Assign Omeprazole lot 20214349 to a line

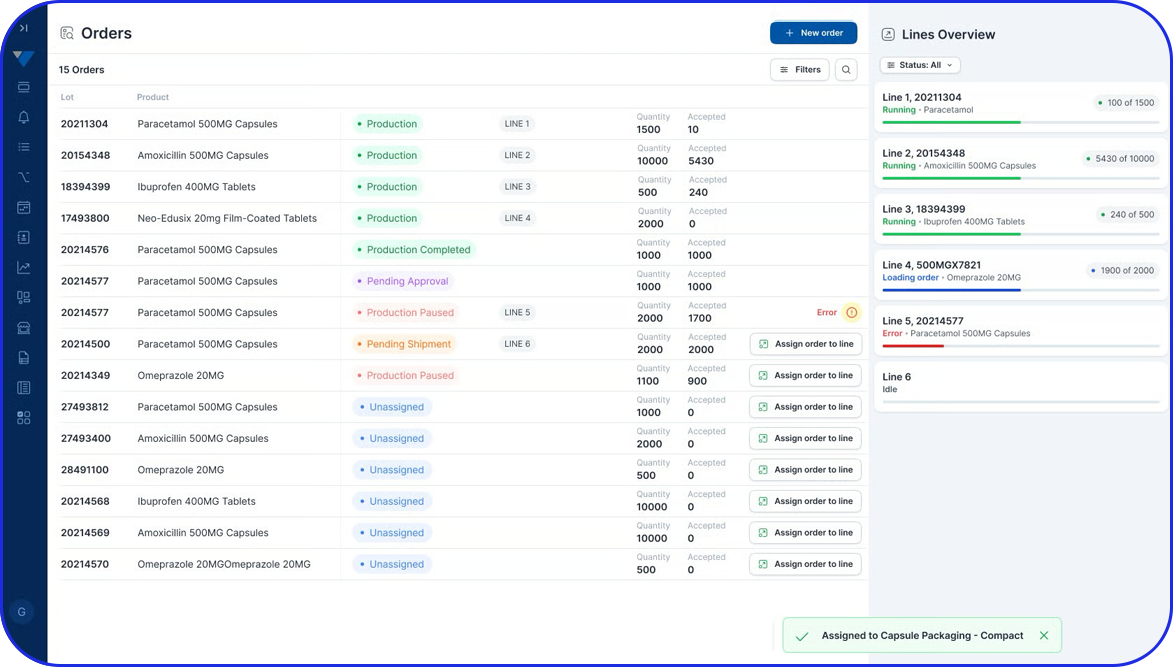[x=805, y=376]
